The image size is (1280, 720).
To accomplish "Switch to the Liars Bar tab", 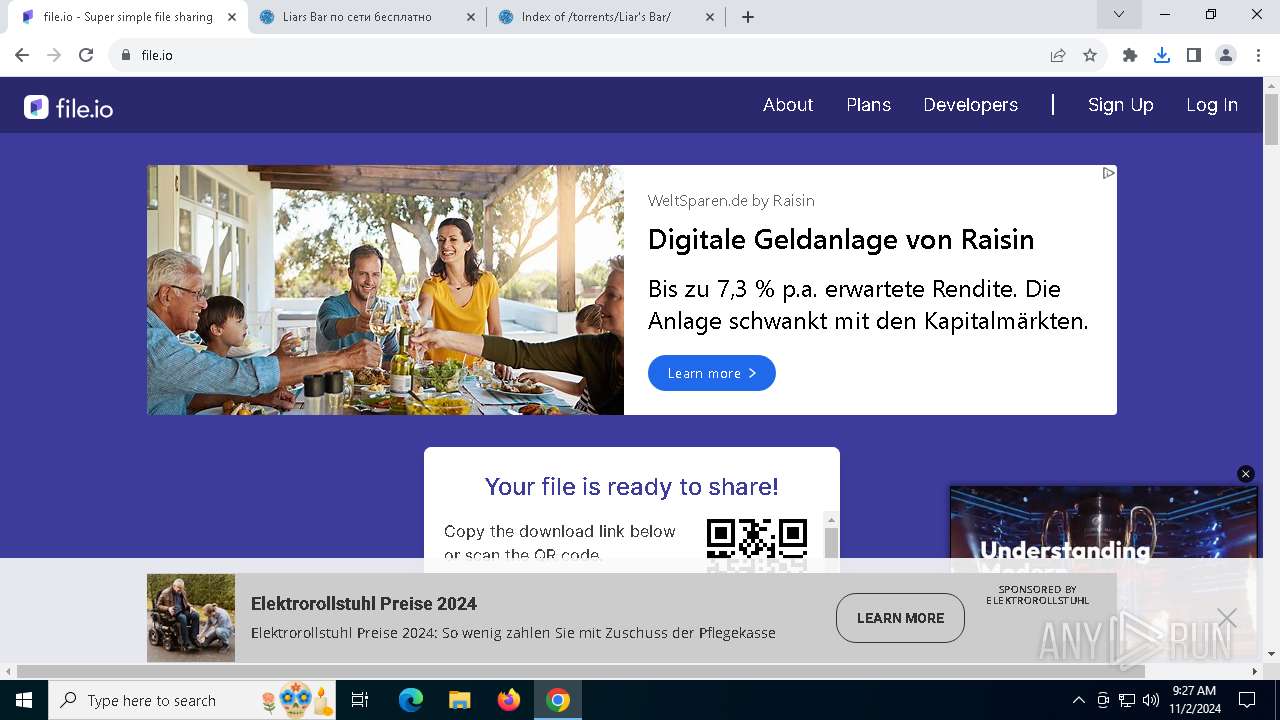I will [367, 17].
